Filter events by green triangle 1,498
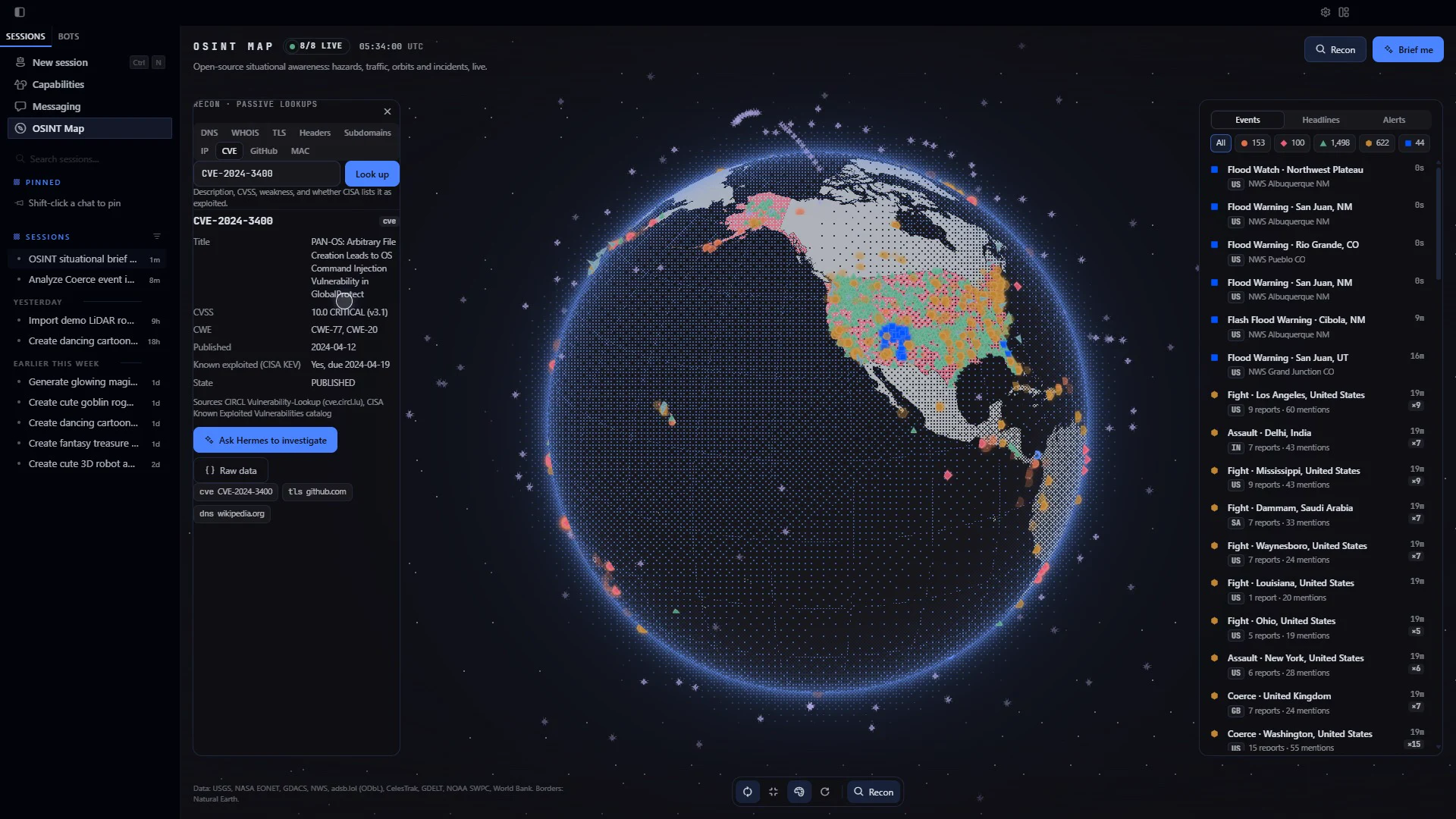This screenshot has height=819, width=1456. pyautogui.click(x=1335, y=143)
